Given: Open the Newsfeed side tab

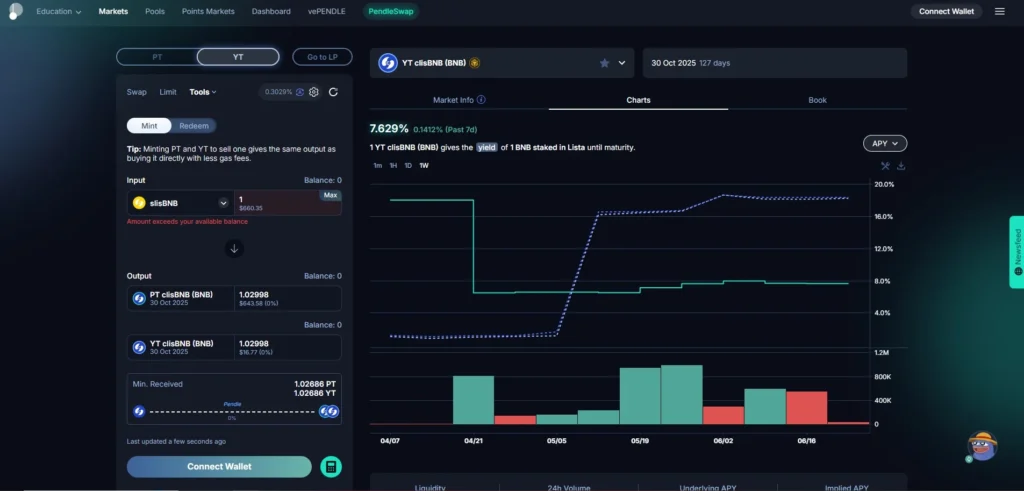Looking at the screenshot, I should [1016, 252].
